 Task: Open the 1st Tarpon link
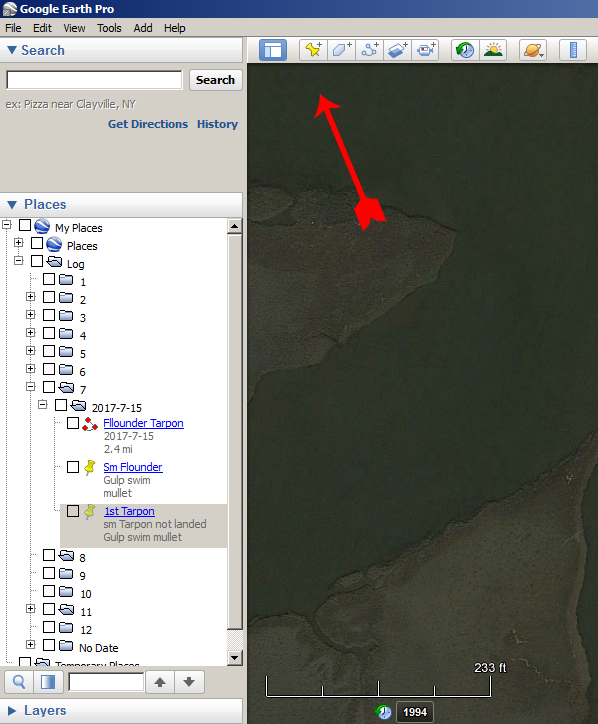(x=129, y=511)
